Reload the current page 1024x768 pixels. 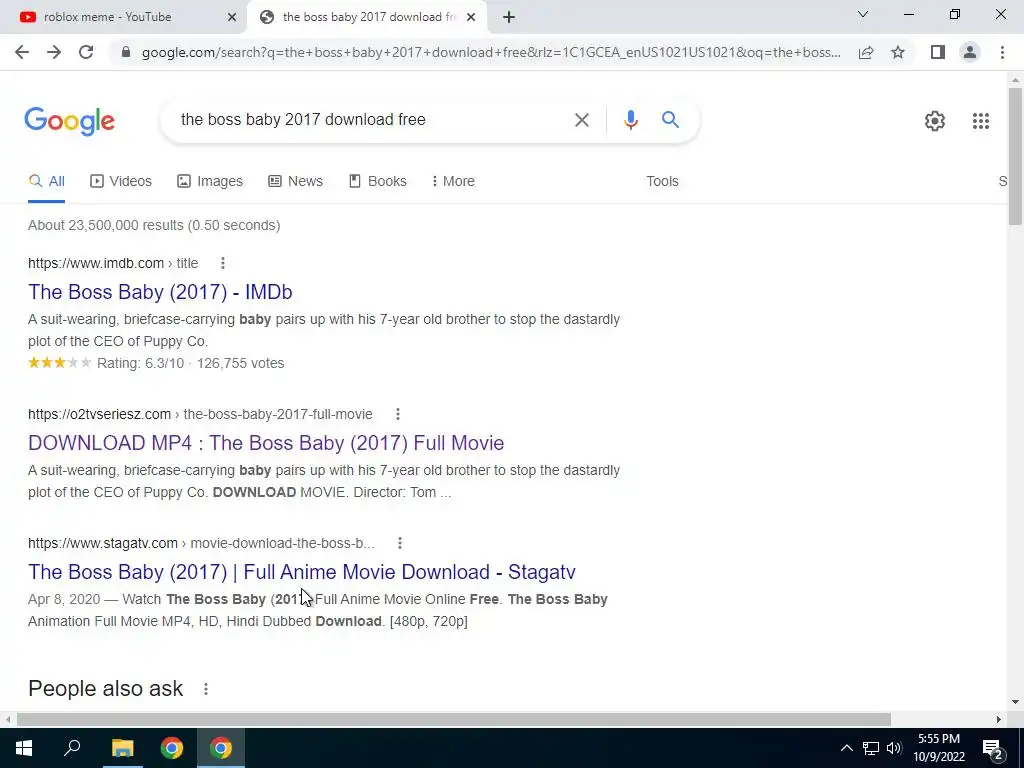(x=86, y=52)
